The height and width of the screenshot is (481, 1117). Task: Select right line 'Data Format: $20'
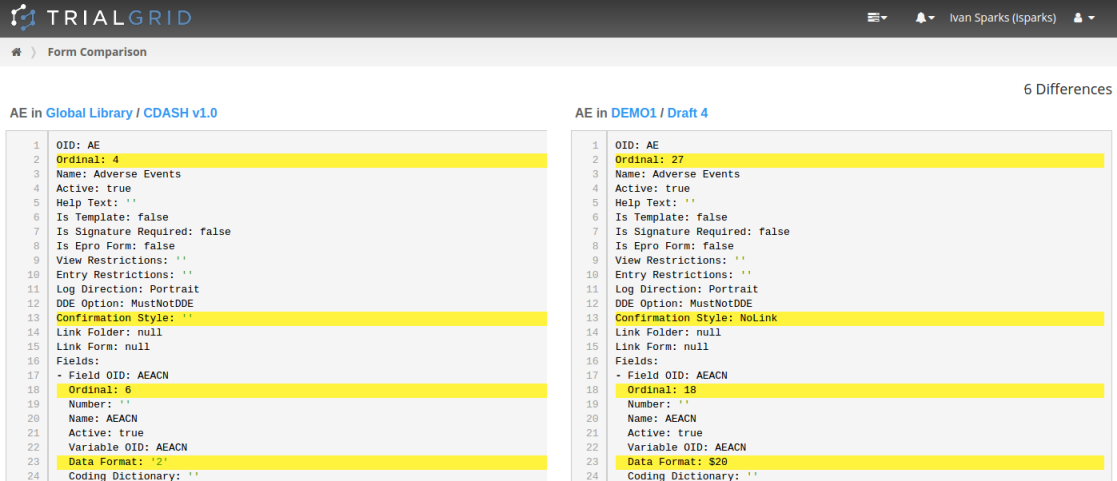tap(859, 462)
